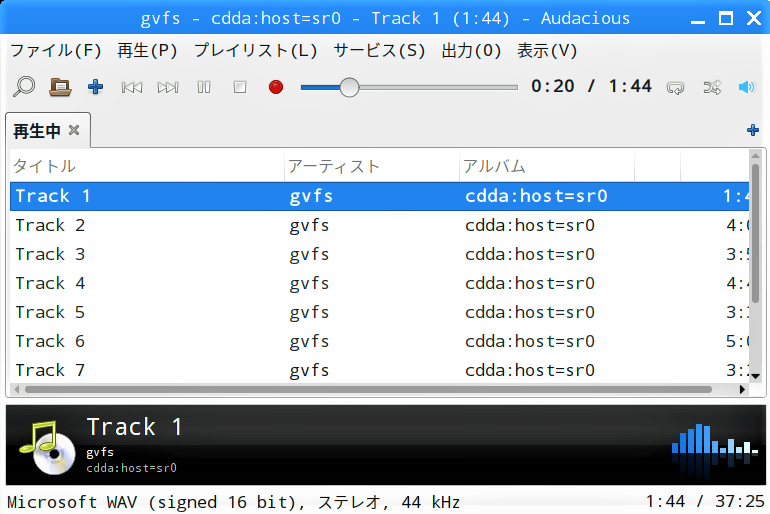Sort by the タイトル column header
770x514 pixels.
(x=147, y=166)
